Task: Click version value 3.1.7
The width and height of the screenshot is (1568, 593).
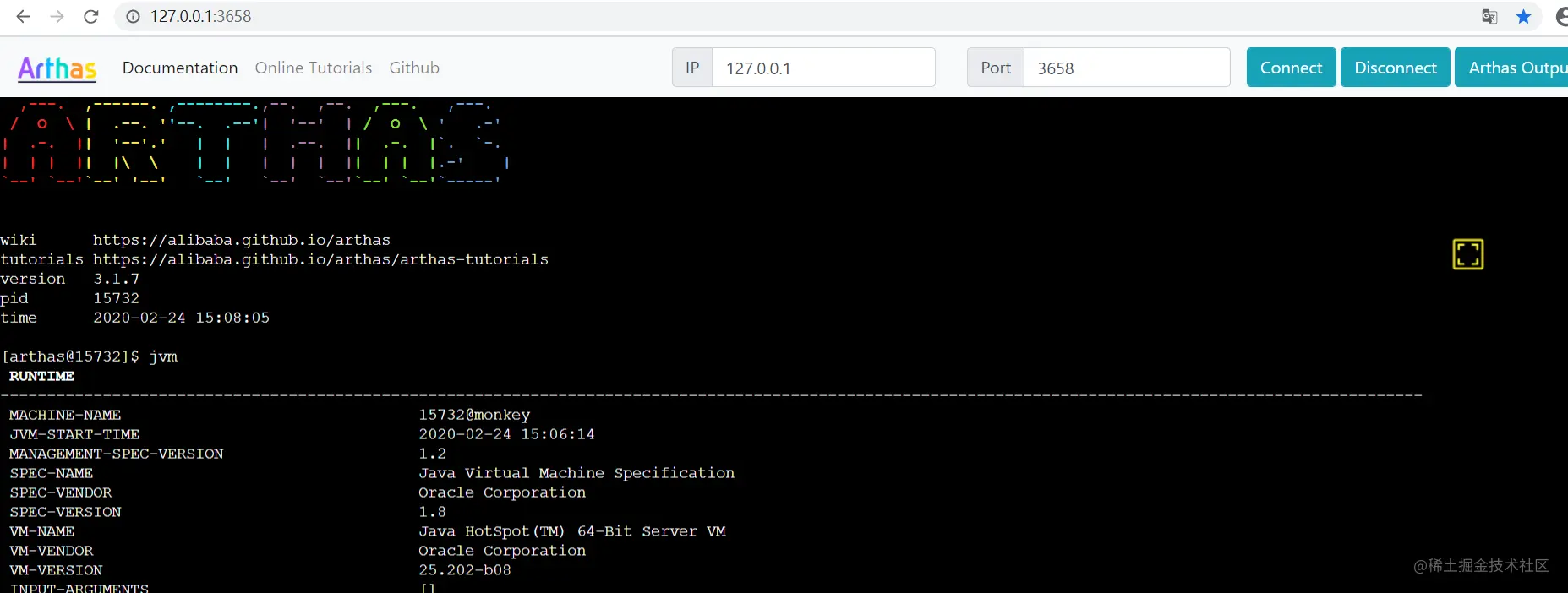Action: point(117,279)
